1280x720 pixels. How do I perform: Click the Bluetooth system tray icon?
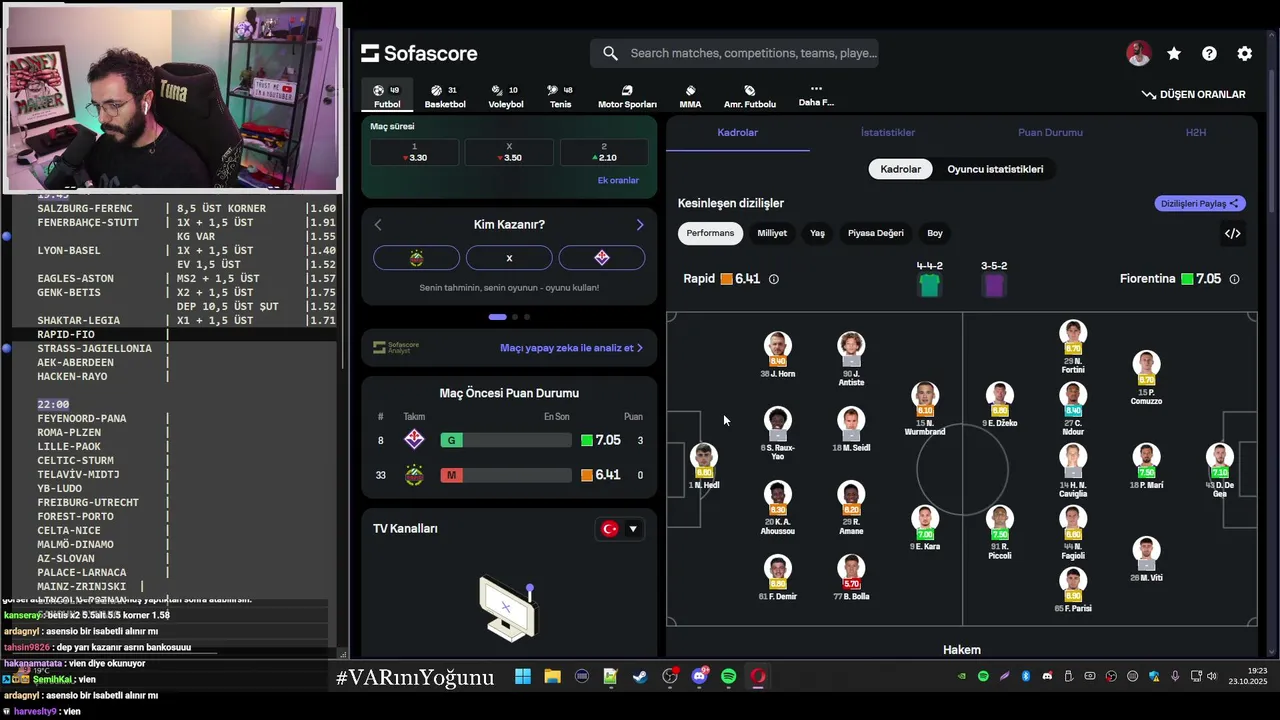pyautogui.click(x=1026, y=676)
